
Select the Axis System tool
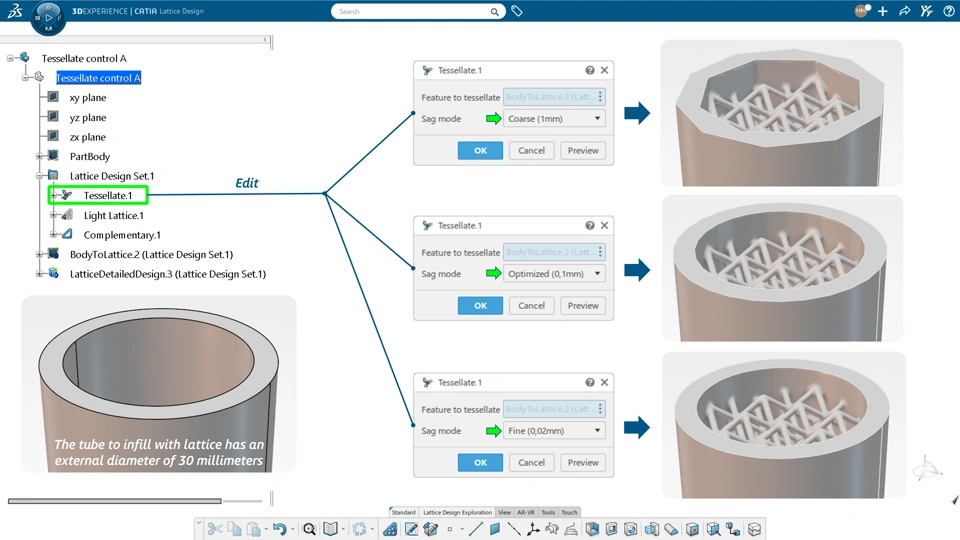[x=533, y=529]
